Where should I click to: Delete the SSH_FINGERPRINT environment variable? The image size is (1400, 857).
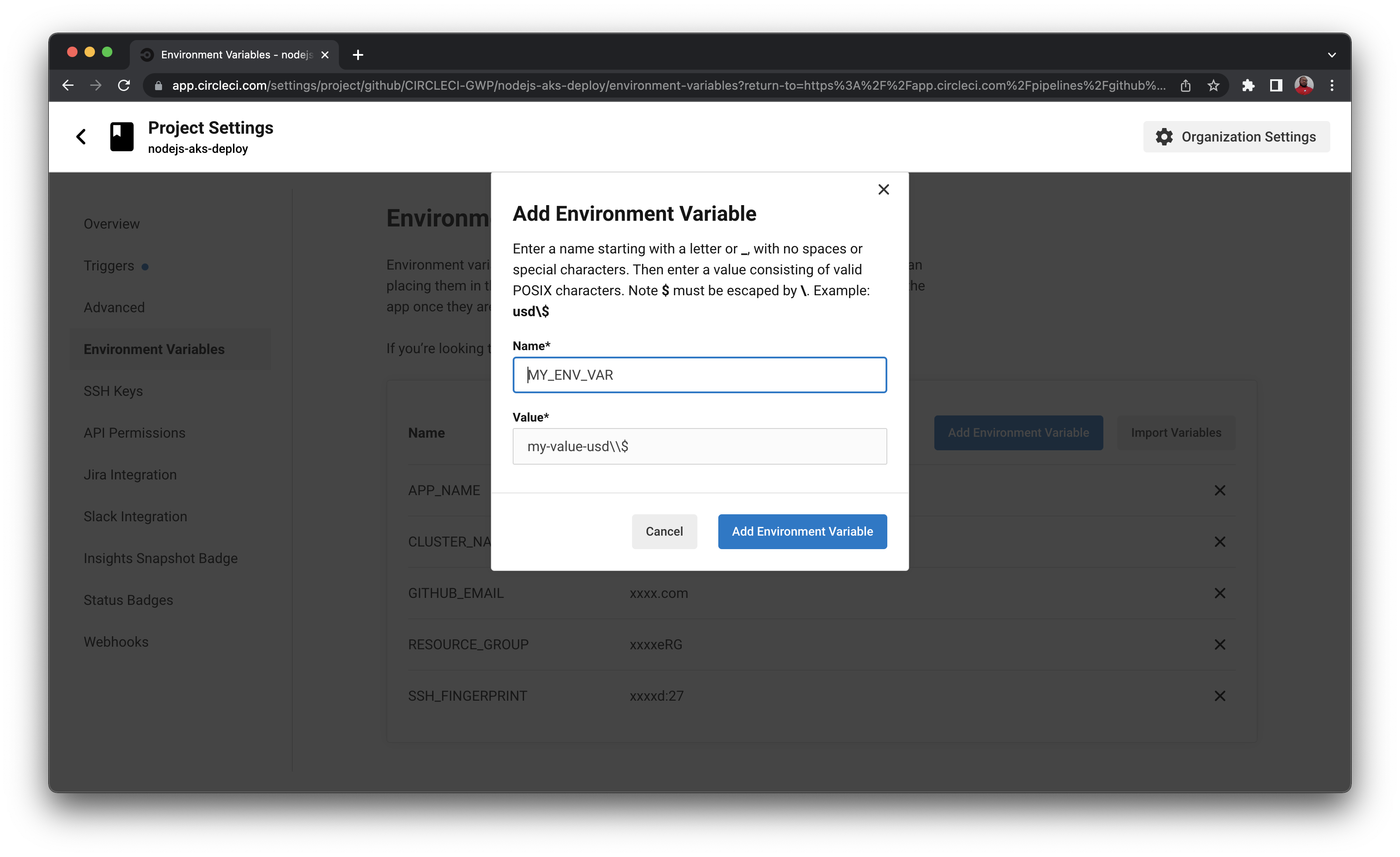pos(1220,696)
